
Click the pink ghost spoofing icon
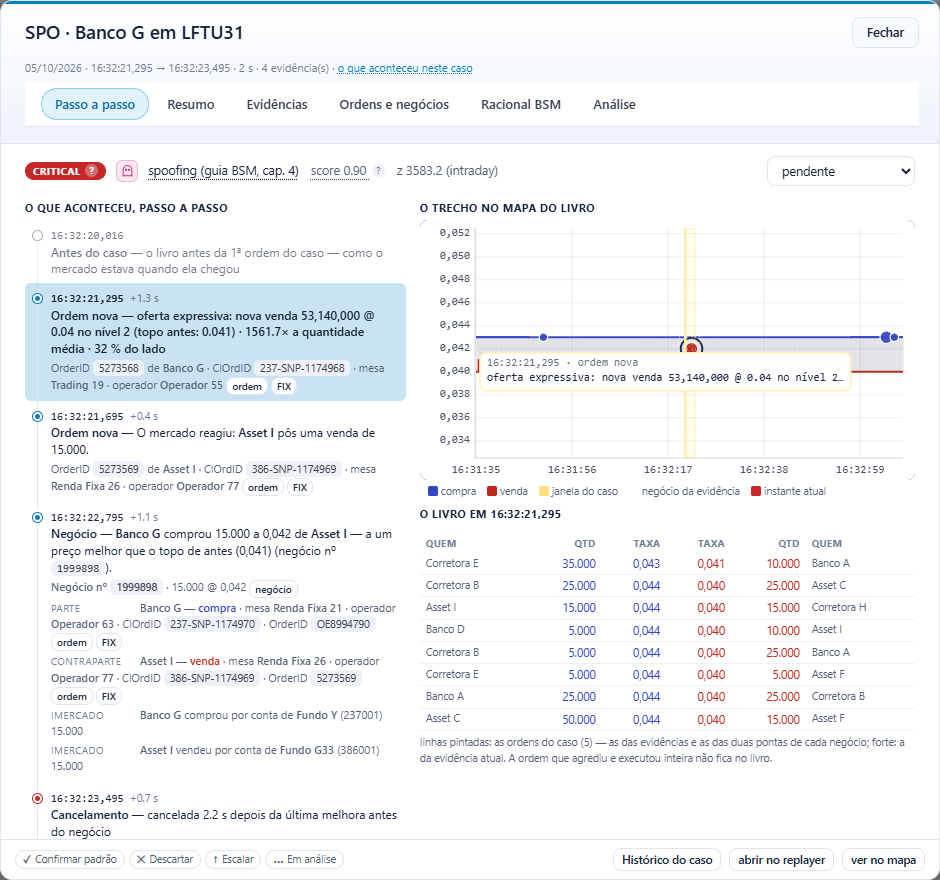pyautogui.click(x=127, y=171)
